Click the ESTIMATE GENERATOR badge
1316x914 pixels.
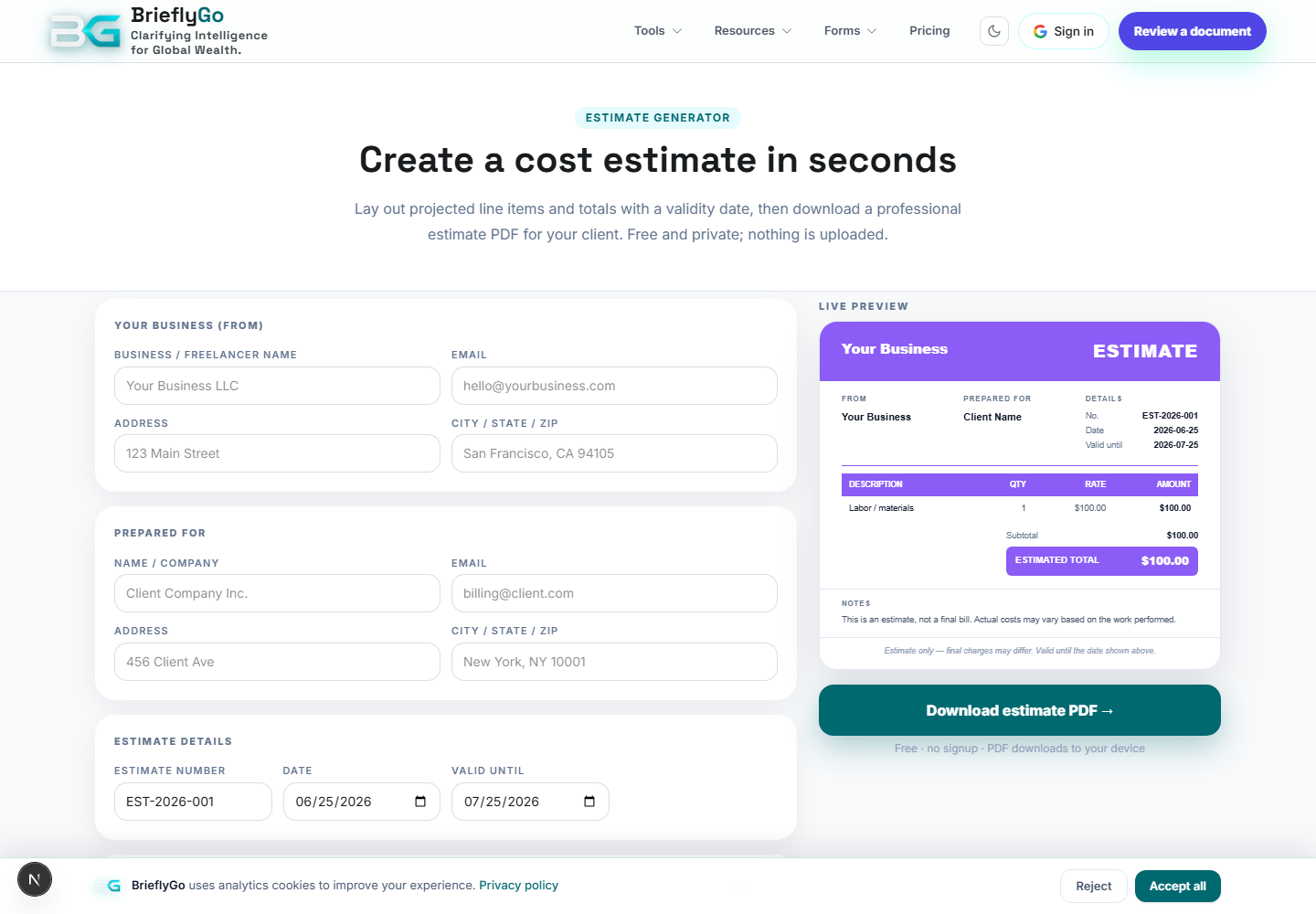658,118
